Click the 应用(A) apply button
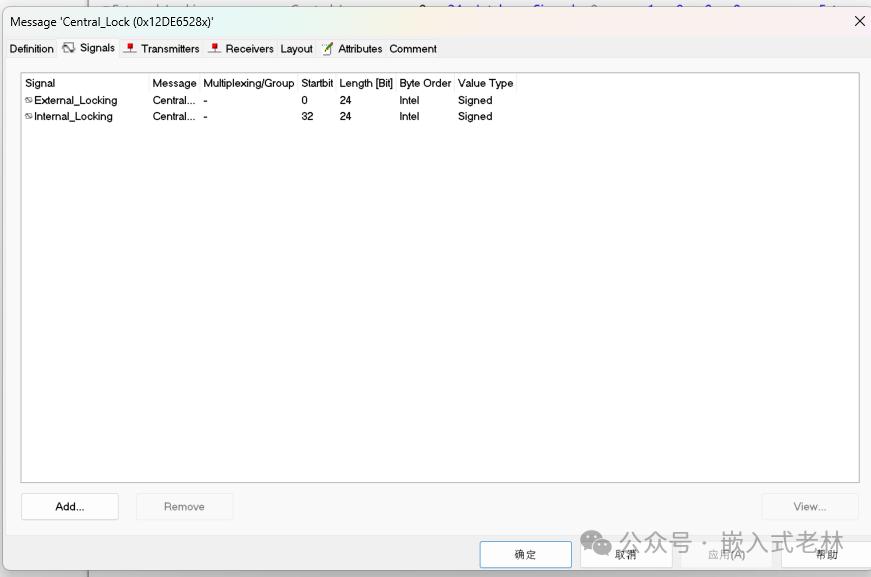Image resolution: width=871 pixels, height=577 pixels. point(727,554)
